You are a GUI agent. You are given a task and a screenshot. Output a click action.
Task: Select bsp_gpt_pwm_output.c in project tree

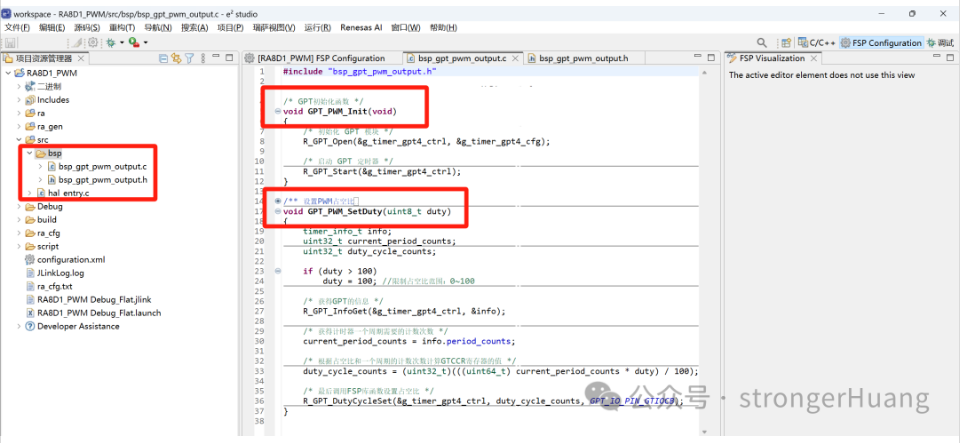pos(97,166)
